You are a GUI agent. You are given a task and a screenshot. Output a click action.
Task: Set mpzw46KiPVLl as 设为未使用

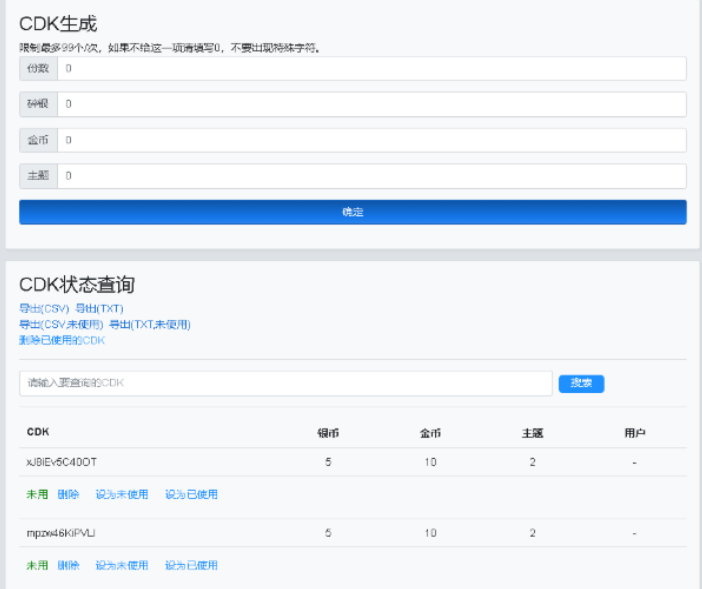122,565
